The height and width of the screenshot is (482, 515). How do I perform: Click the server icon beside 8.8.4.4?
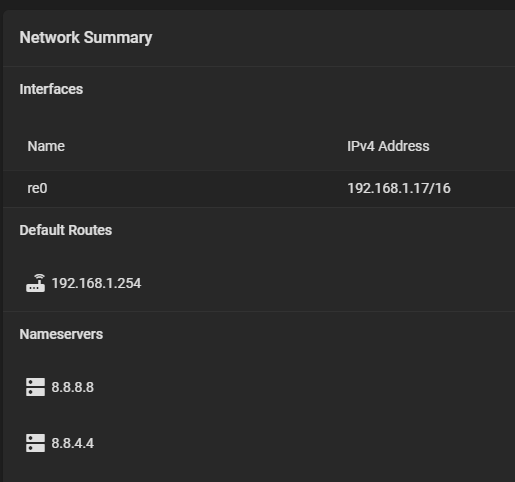tap(36, 443)
